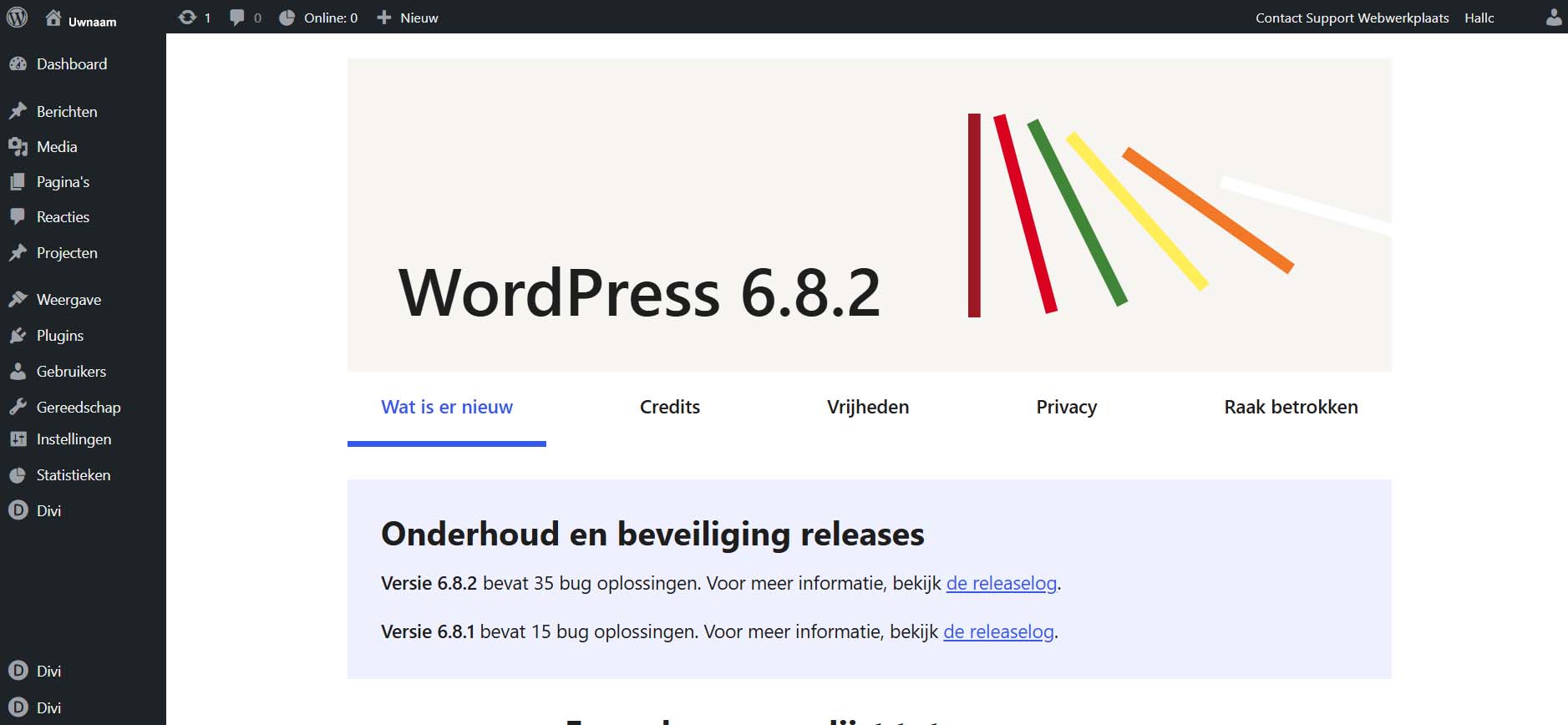Click the plus icon for Nieuw

[383, 18]
